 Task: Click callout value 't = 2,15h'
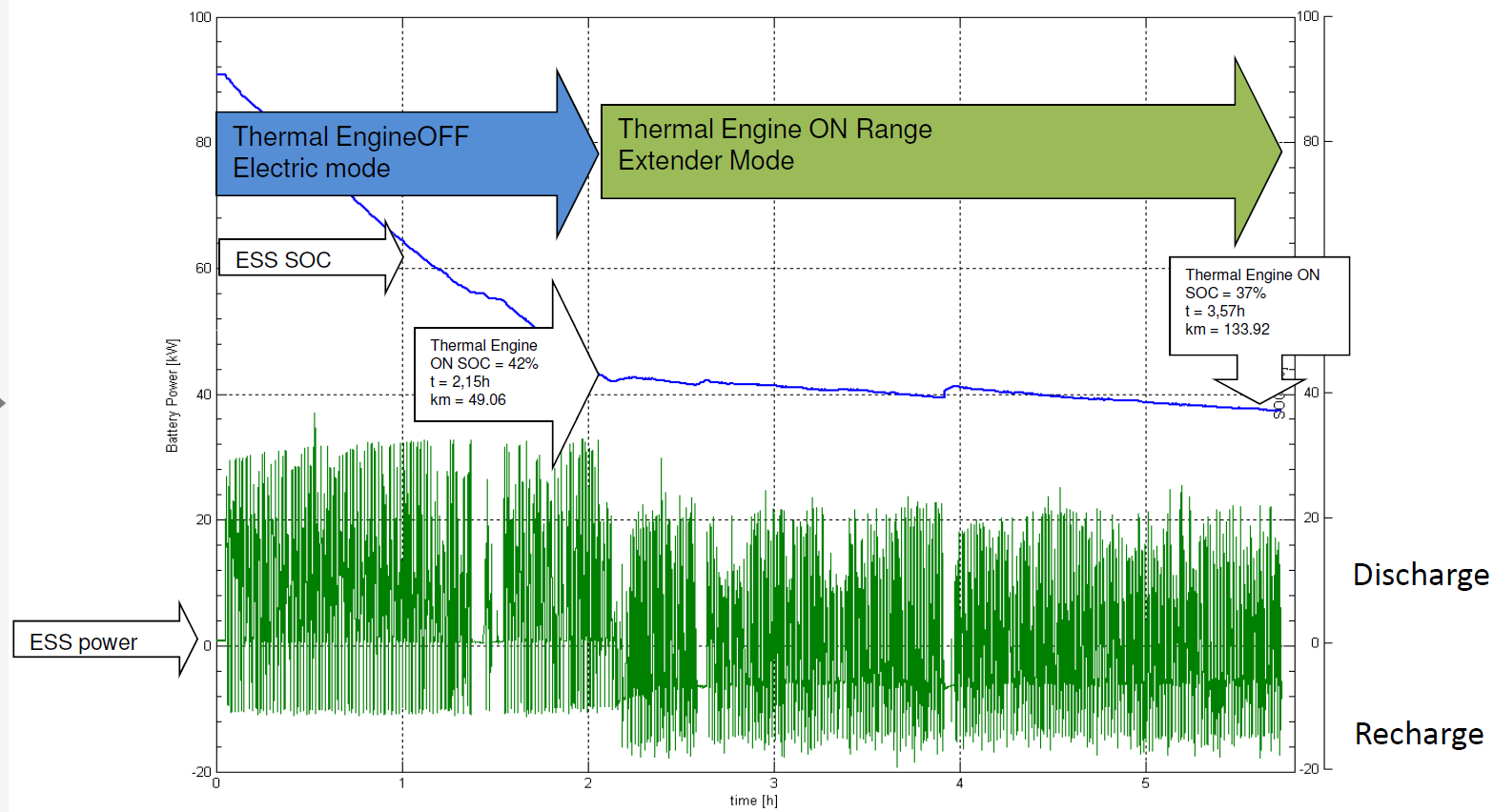(x=460, y=382)
